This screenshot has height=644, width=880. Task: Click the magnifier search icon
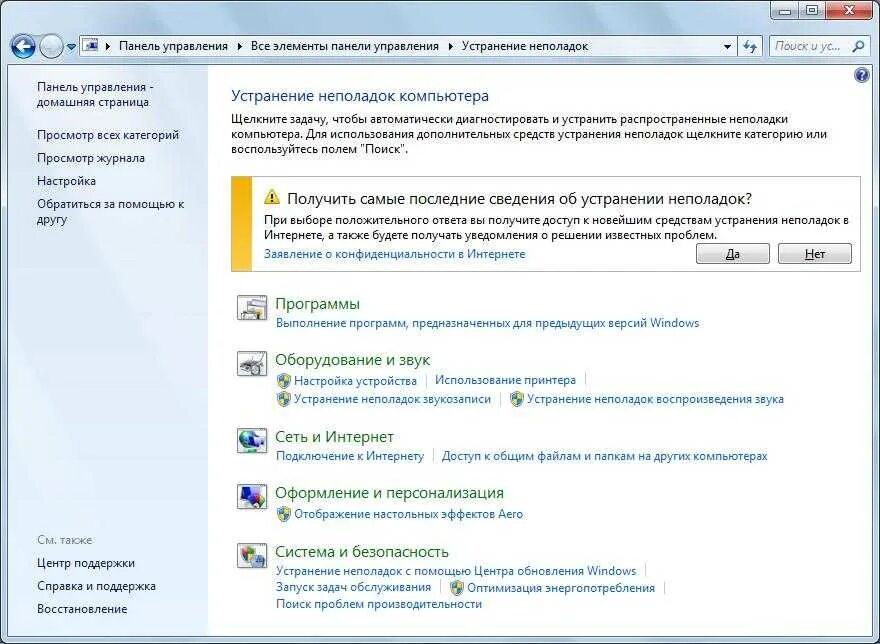858,47
